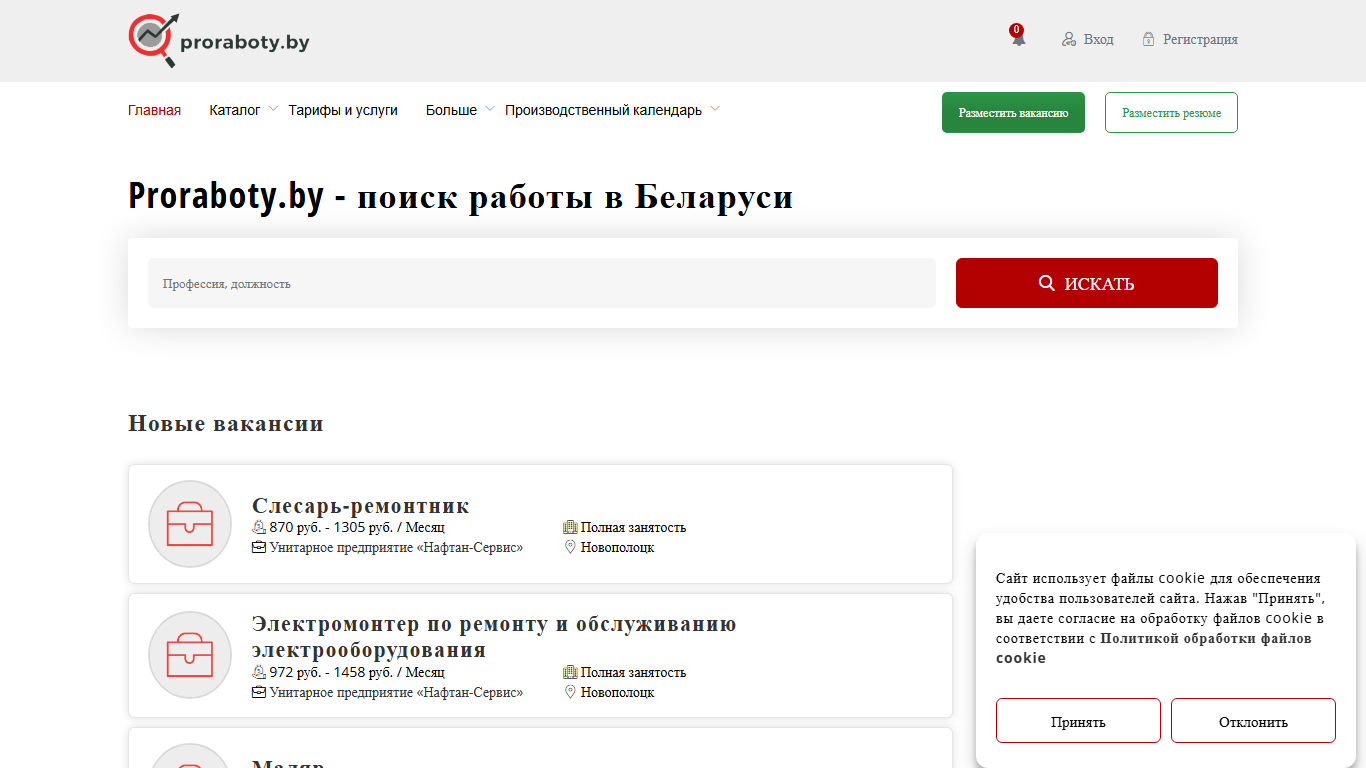1366x768 pixels.
Task: Decline cookies with Отклонить button
Action: (1253, 721)
